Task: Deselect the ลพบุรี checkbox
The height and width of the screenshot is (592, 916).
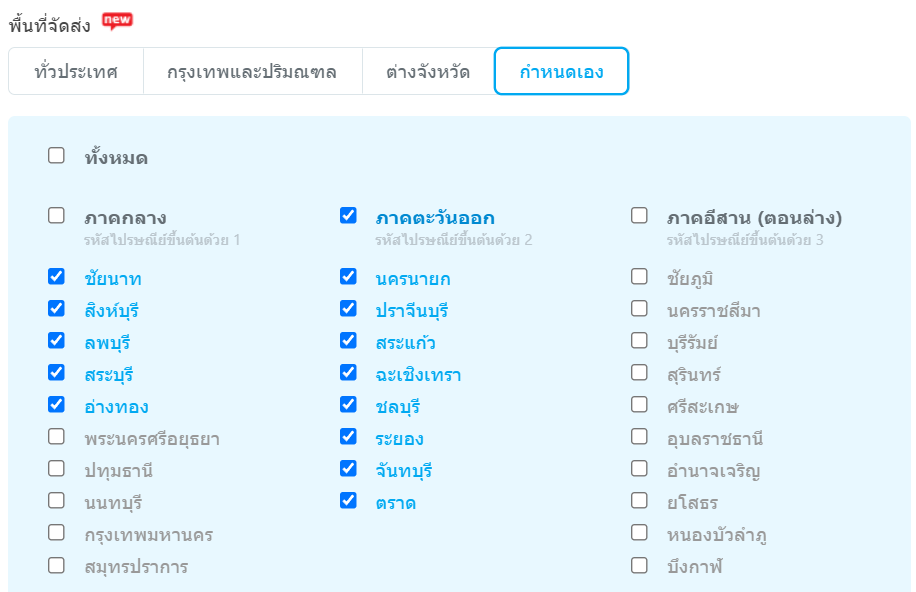Action: point(57,341)
